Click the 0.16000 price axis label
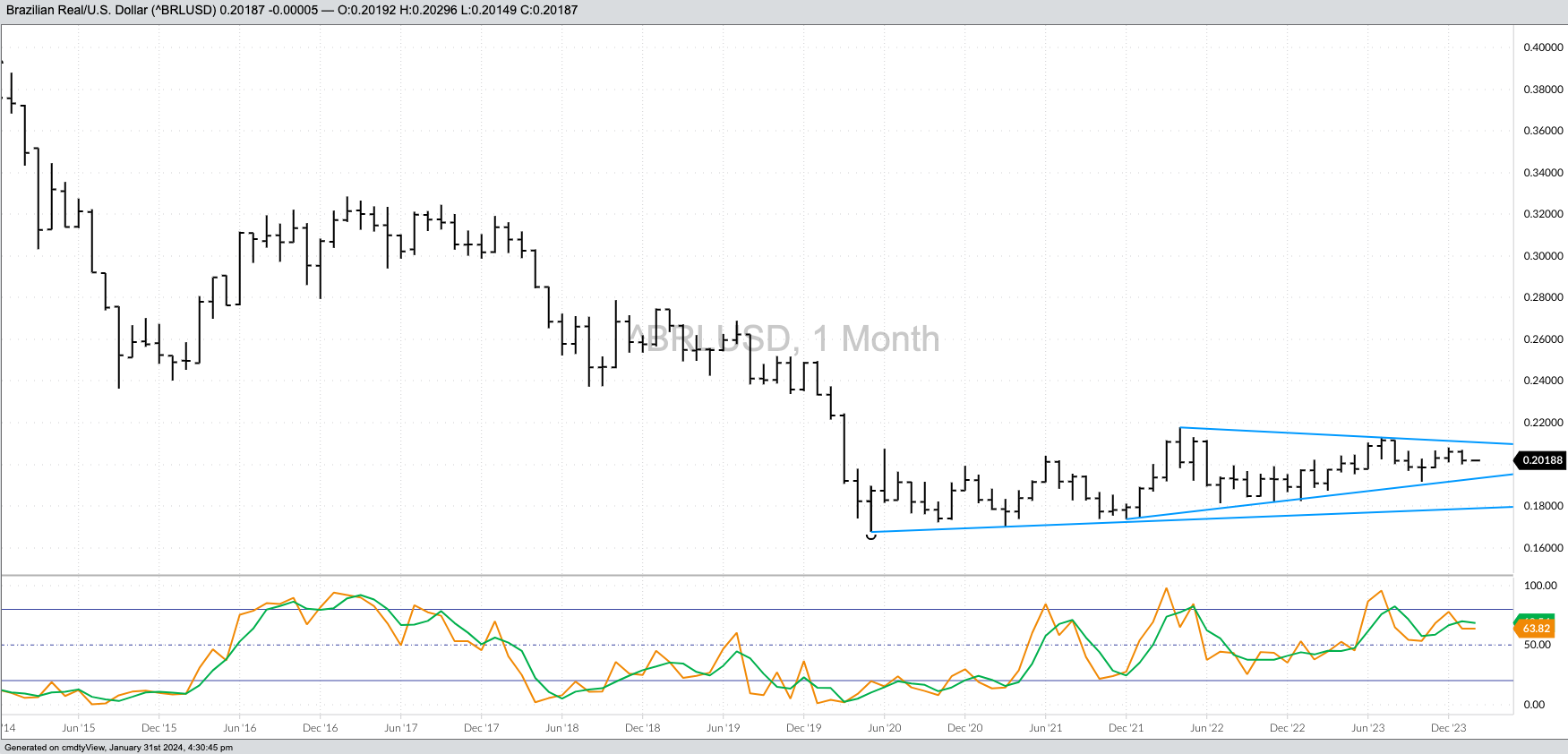This screenshot has height=754, width=1568. tap(1543, 548)
